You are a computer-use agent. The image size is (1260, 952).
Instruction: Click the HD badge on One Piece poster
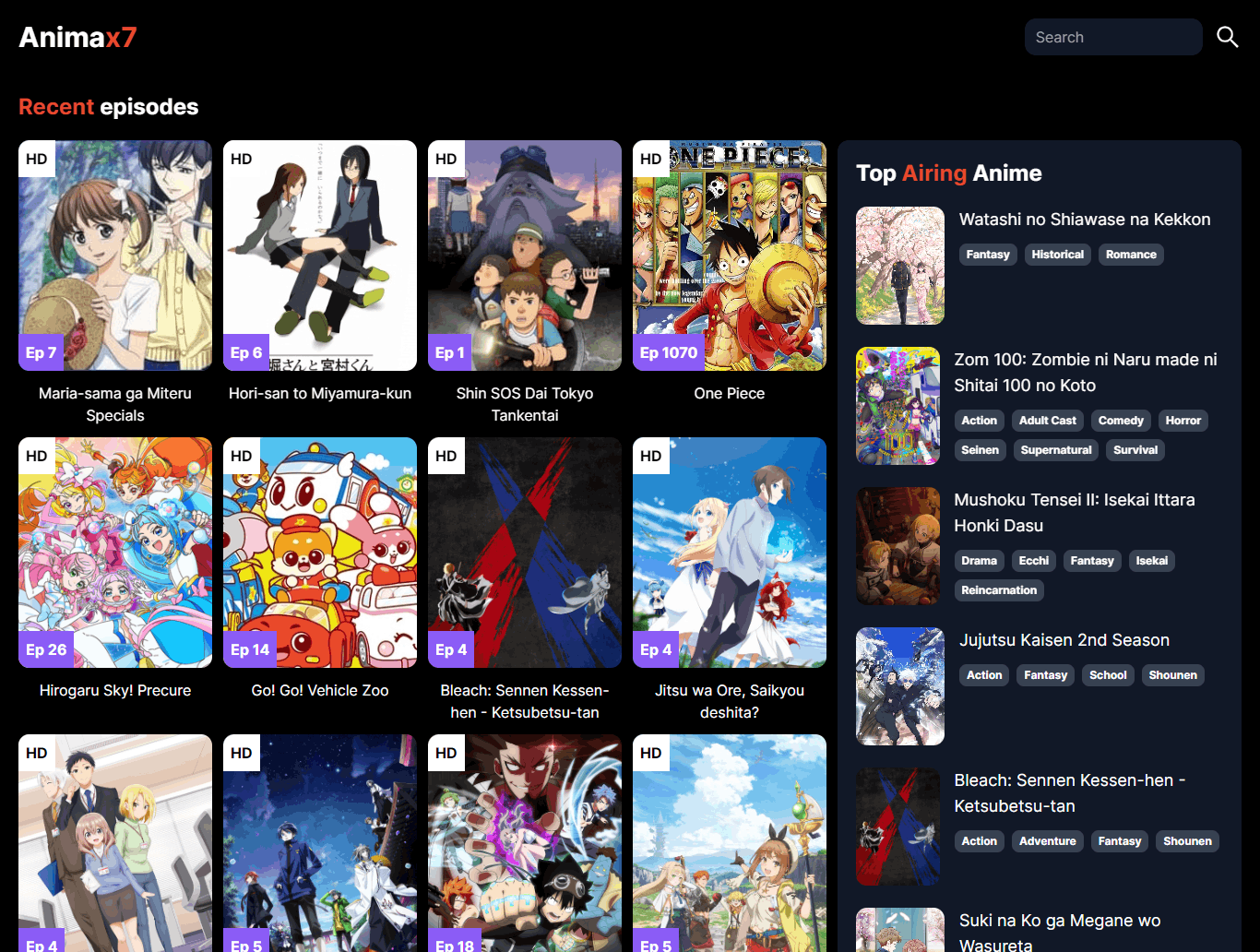(650, 159)
